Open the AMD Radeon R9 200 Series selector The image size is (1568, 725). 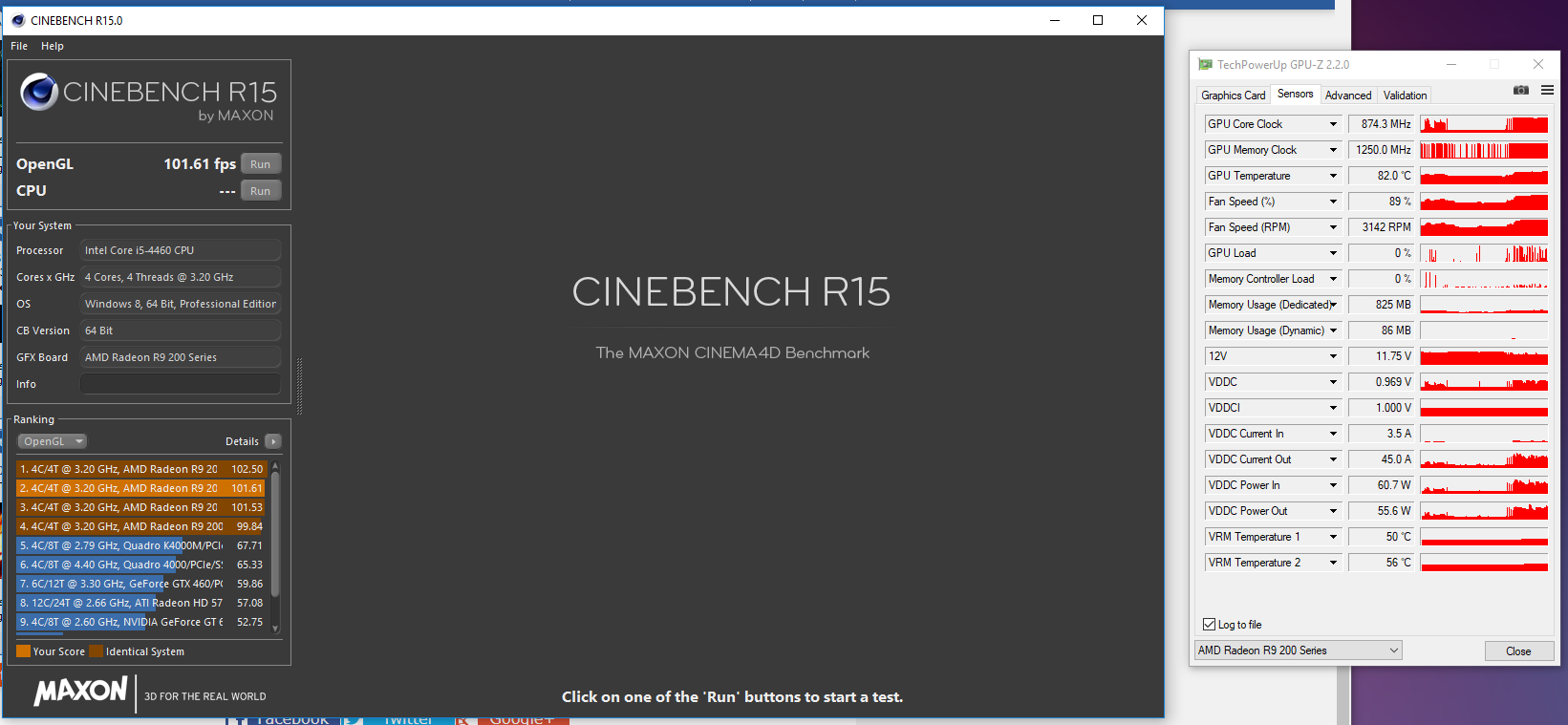click(1298, 650)
